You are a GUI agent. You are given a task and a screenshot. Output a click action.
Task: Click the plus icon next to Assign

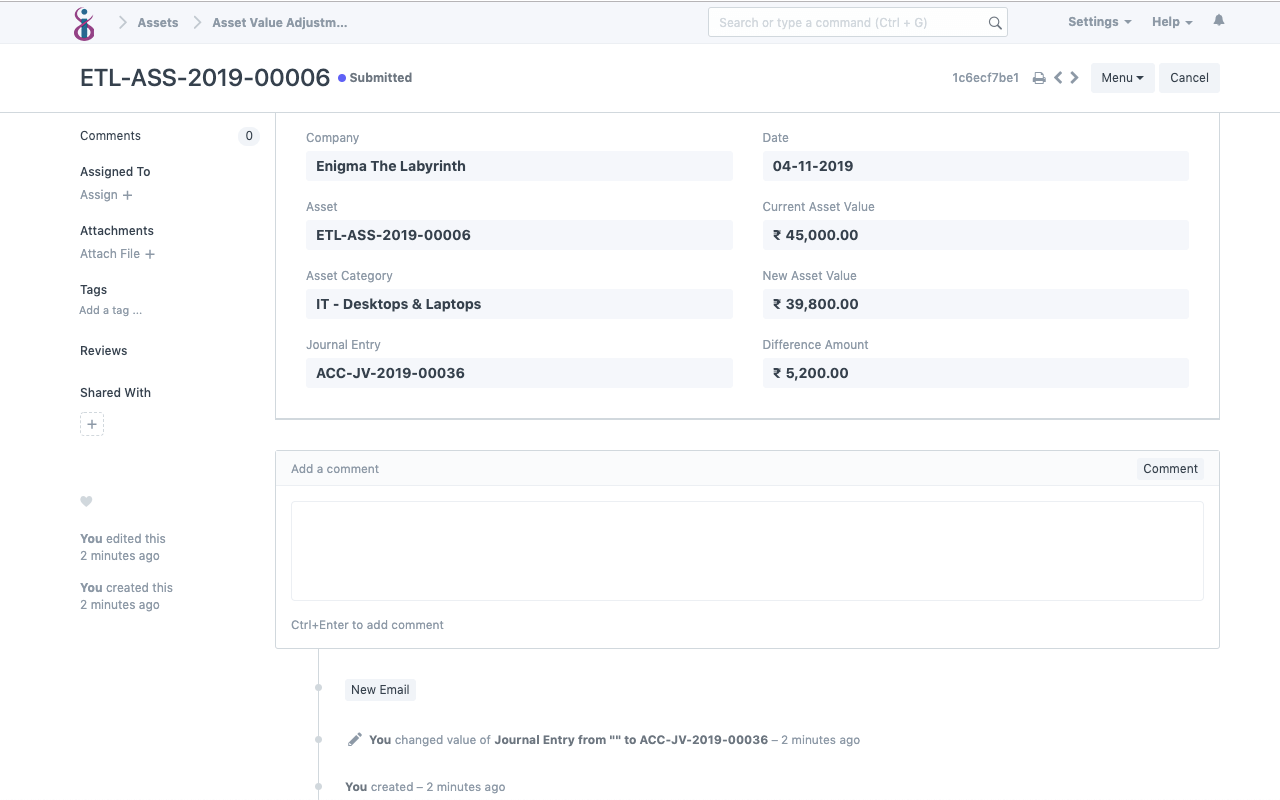[125, 195]
